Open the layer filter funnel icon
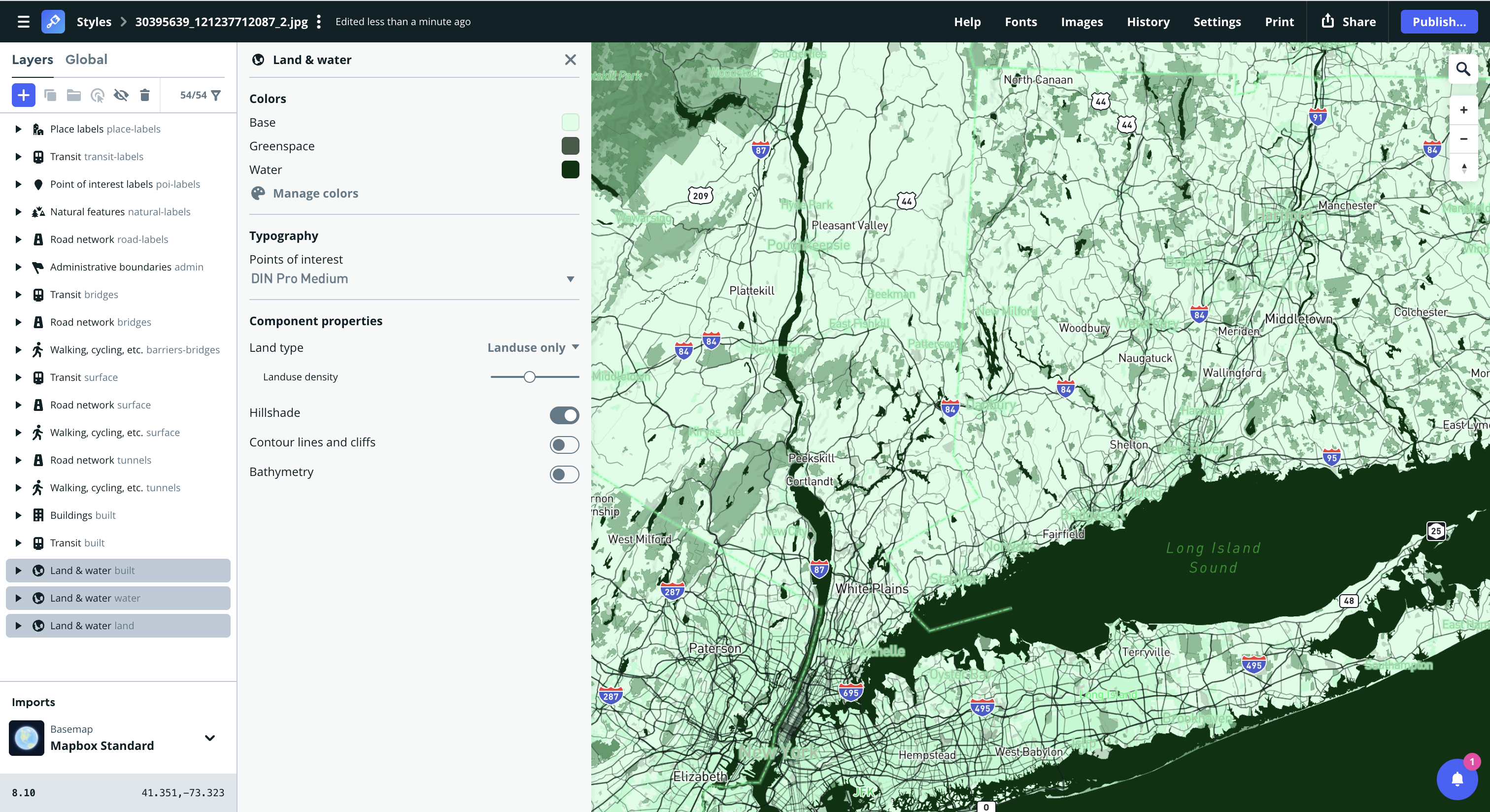Image resolution: width=1490 pixels, height=812 pixels. [216, 95]
